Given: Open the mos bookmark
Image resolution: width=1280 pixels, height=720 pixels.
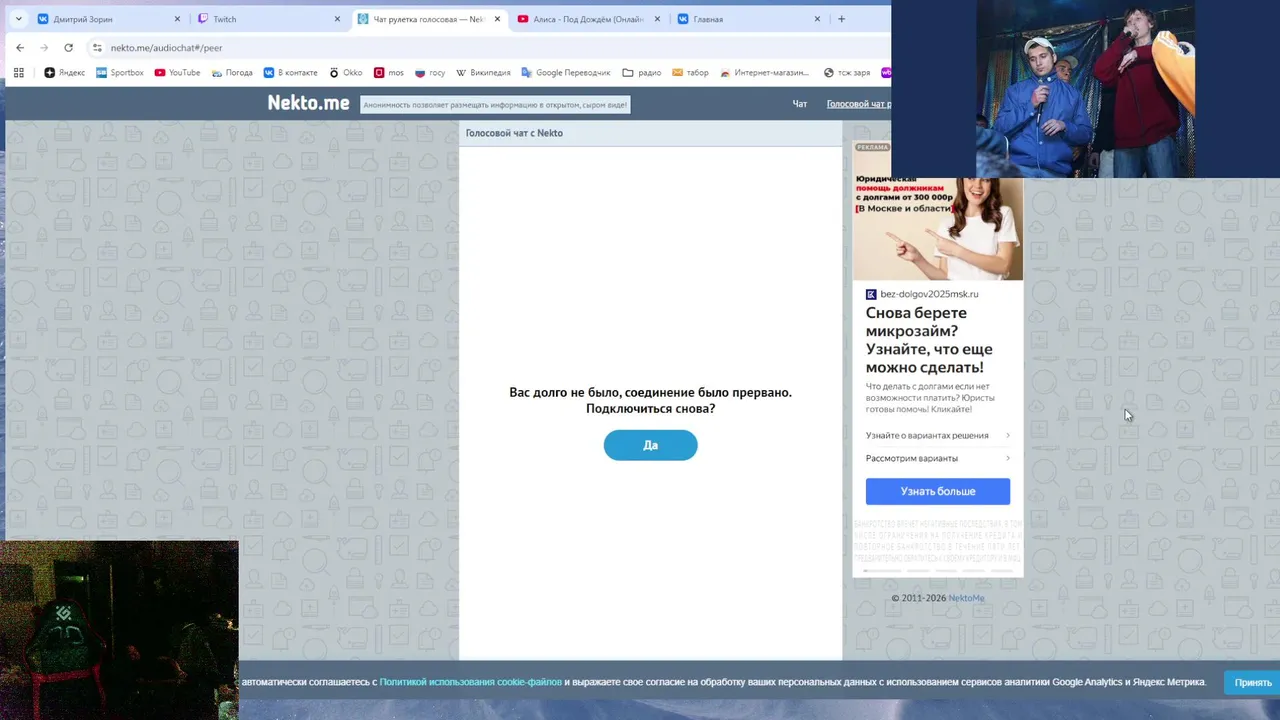Looking at the screenshot, I should pyautogui.click(x=388, y=72).
